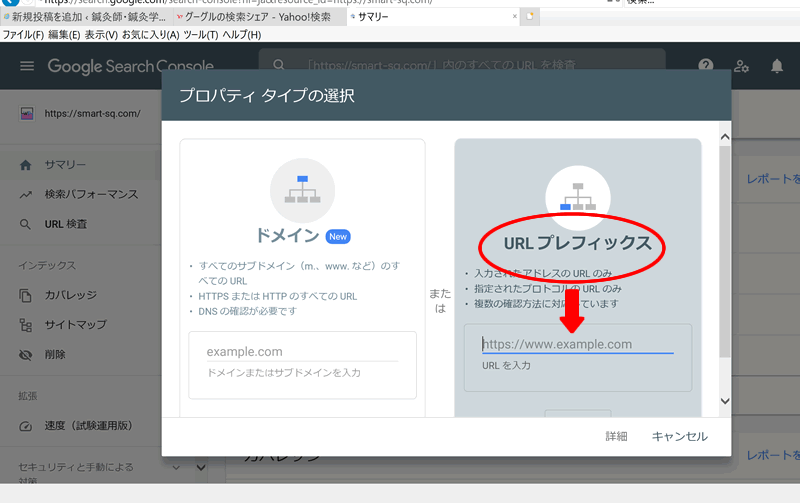Click the 詳細 button

[616, 436]
